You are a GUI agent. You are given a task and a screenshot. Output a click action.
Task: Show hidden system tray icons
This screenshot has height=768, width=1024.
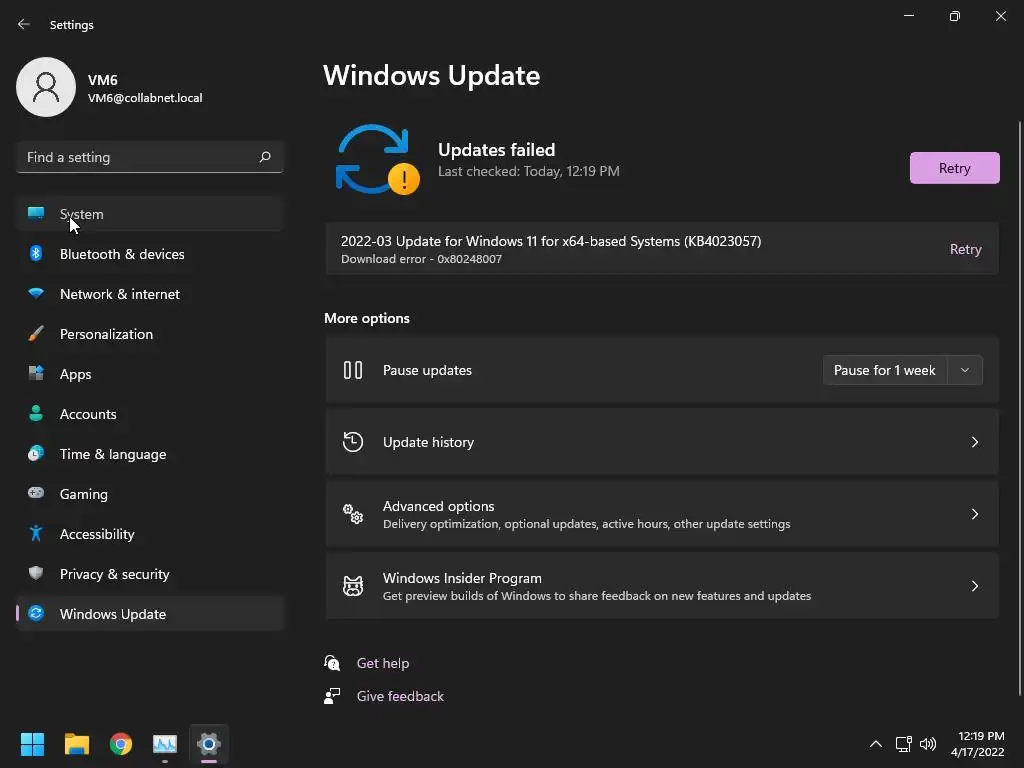(x=876, y=744)
